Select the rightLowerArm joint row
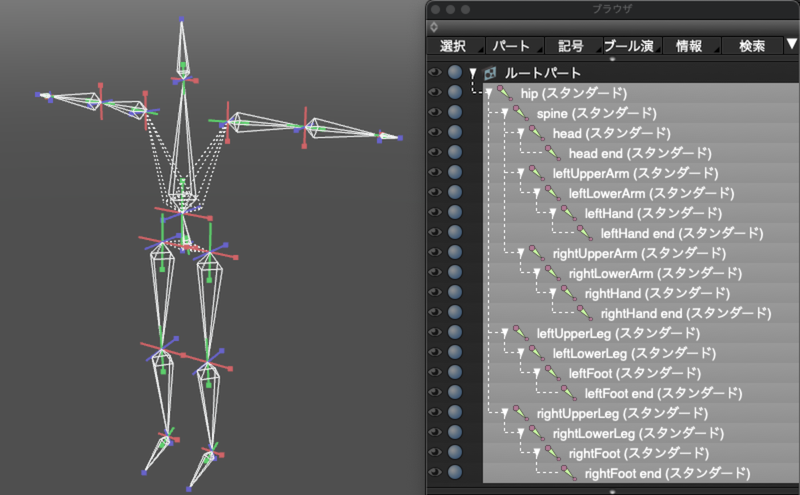The image size is (800, 495). point(641,273)
